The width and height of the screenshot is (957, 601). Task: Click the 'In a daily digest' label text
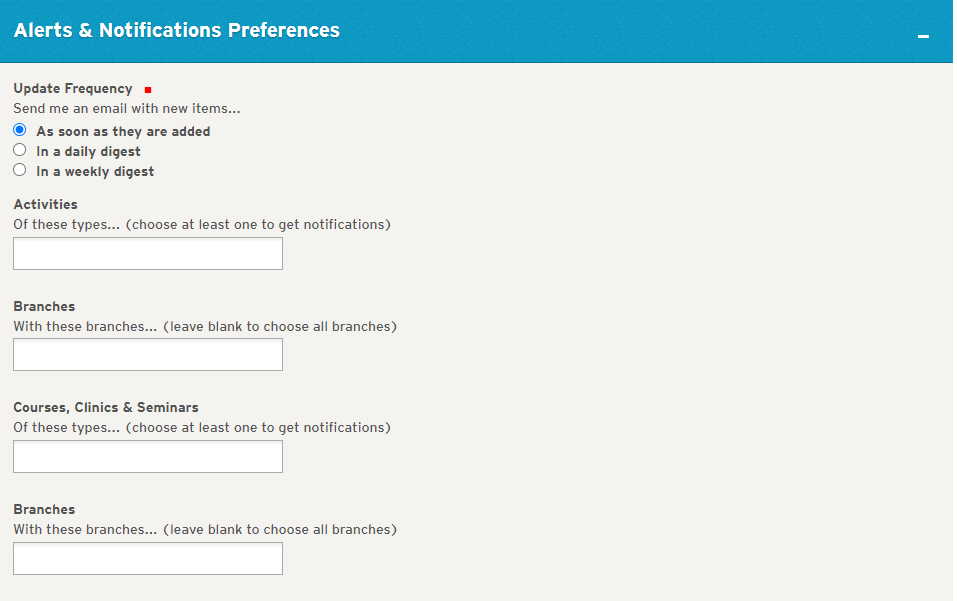click(x=88, y=151)
